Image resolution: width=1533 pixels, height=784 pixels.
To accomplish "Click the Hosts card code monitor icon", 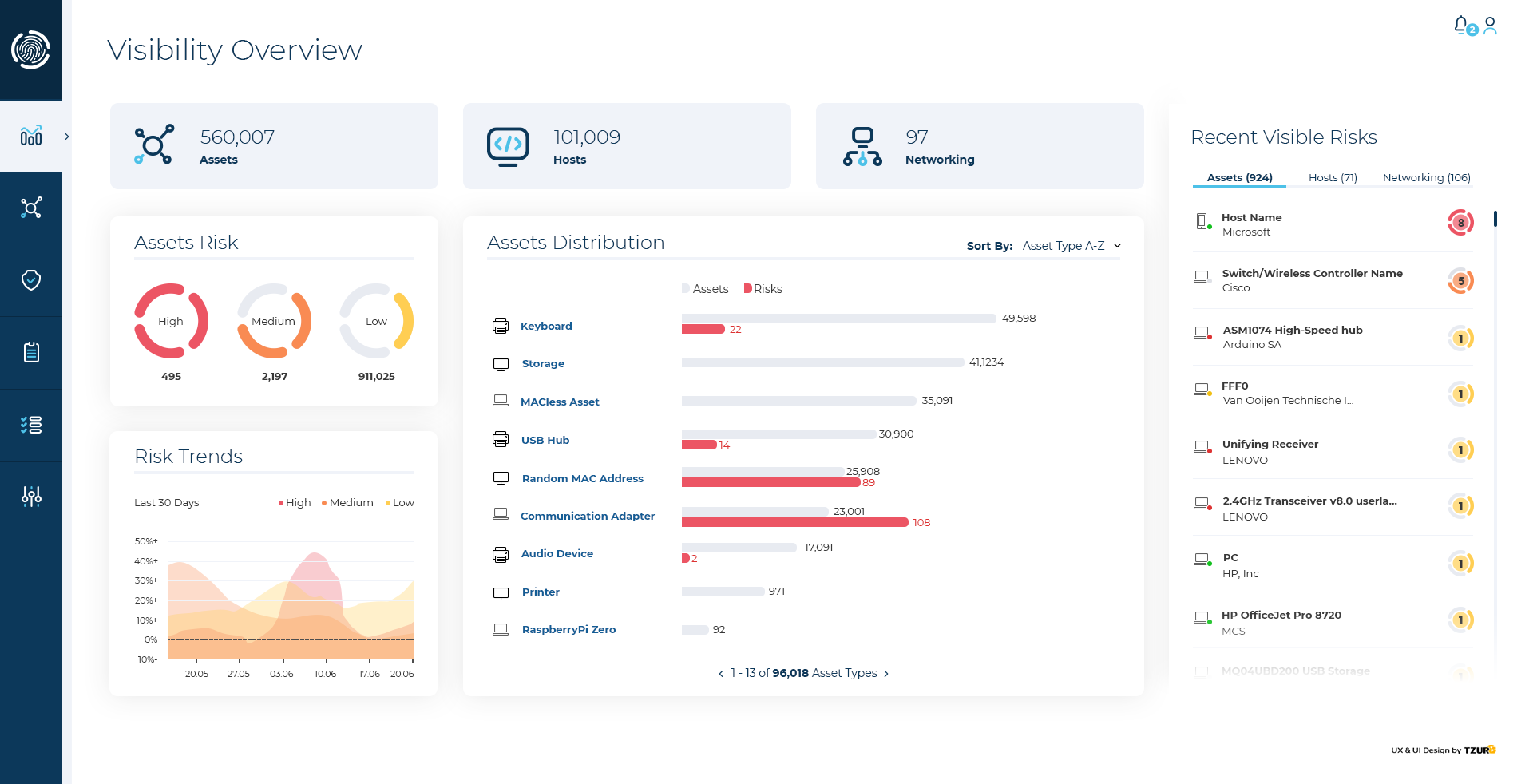I will pyautogui.click(x=508, y=146).
